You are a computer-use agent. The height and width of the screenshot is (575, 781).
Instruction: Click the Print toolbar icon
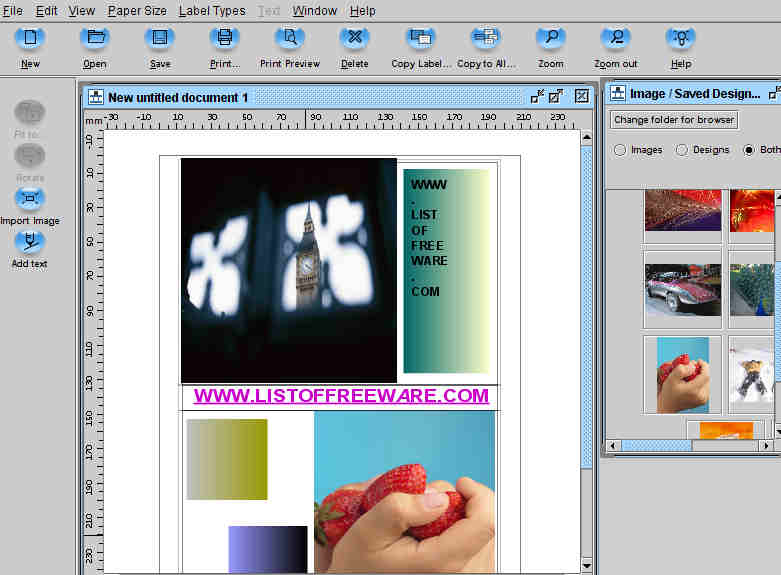tap(225, 39)
